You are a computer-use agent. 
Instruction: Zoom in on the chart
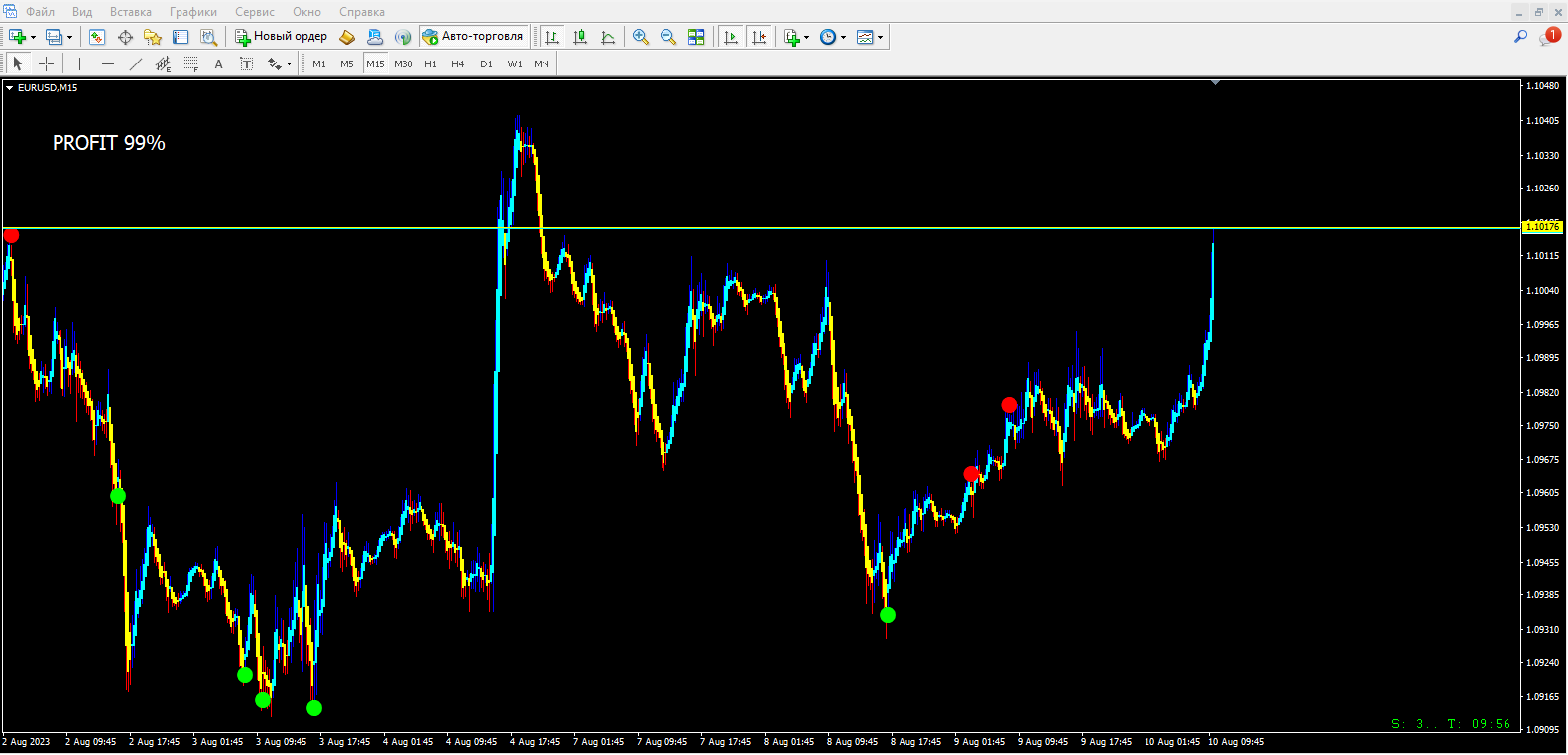(x=641, y=37)
